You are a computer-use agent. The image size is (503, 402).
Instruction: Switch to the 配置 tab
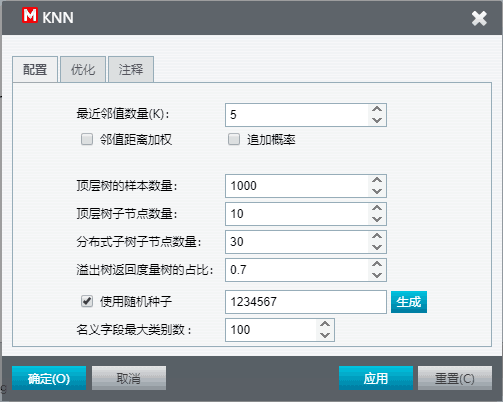coord(35,69)
